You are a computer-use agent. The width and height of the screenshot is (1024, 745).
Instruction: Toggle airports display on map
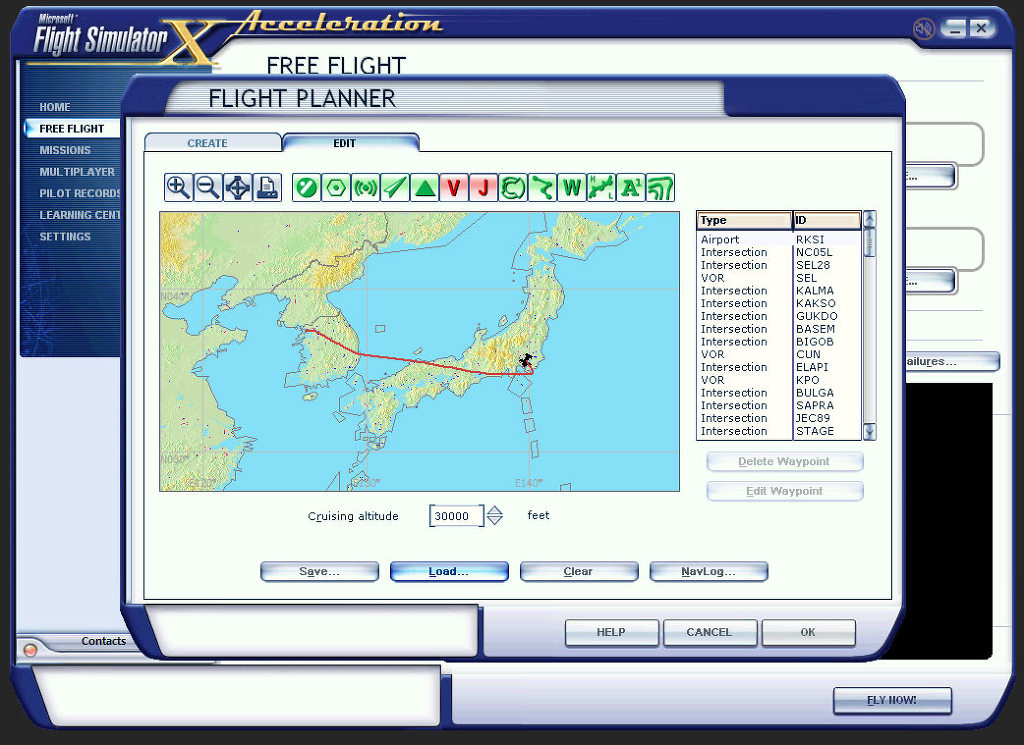point(307,187)
